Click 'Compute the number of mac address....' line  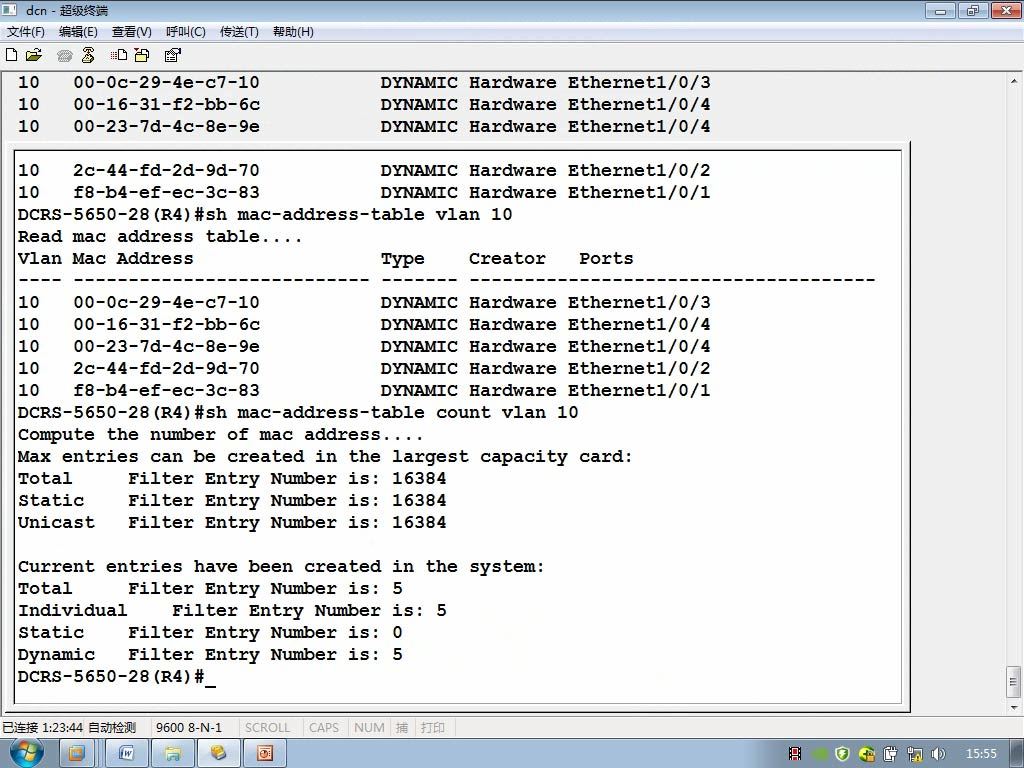pos(221,435)
